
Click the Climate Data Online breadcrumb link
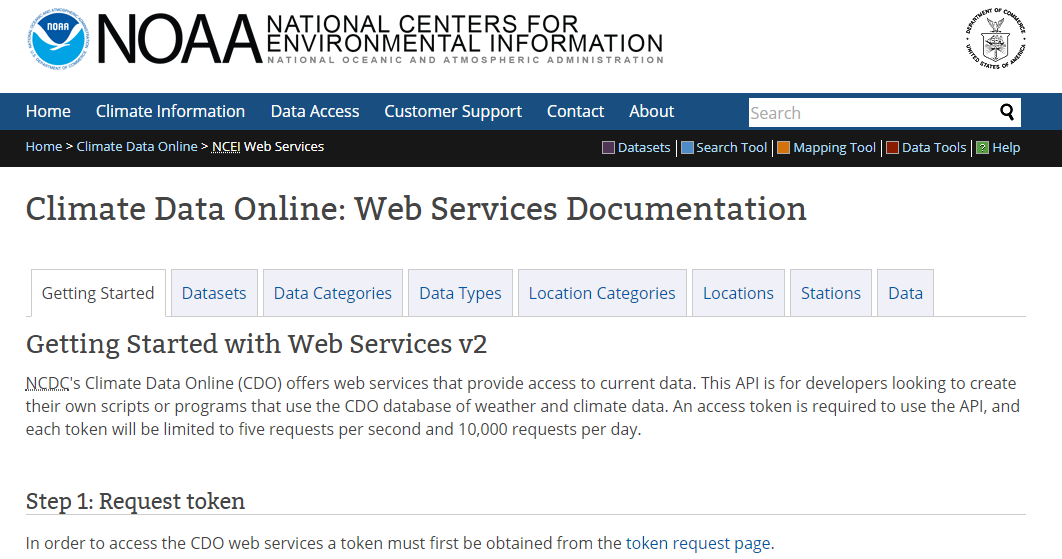point(137,146)
